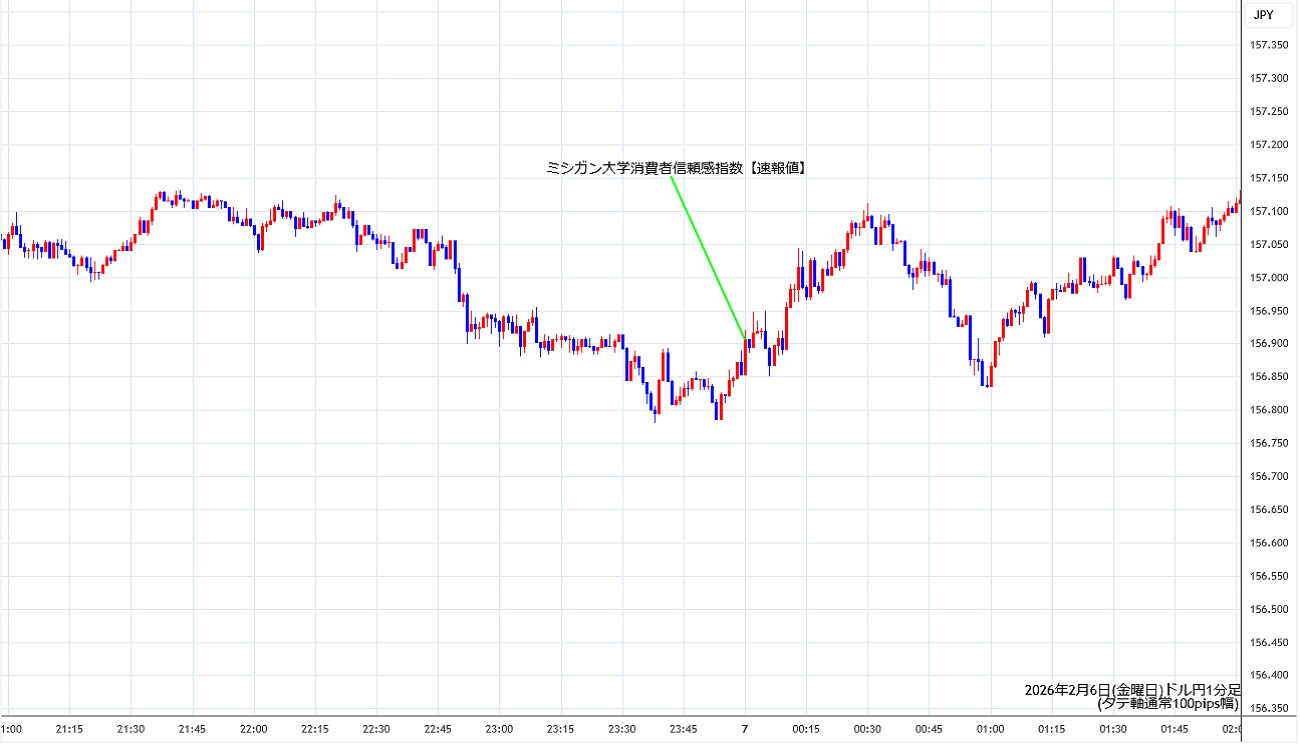Click the 157.150 price level label
1300x745 pixels.
[x=1268, y=178]
